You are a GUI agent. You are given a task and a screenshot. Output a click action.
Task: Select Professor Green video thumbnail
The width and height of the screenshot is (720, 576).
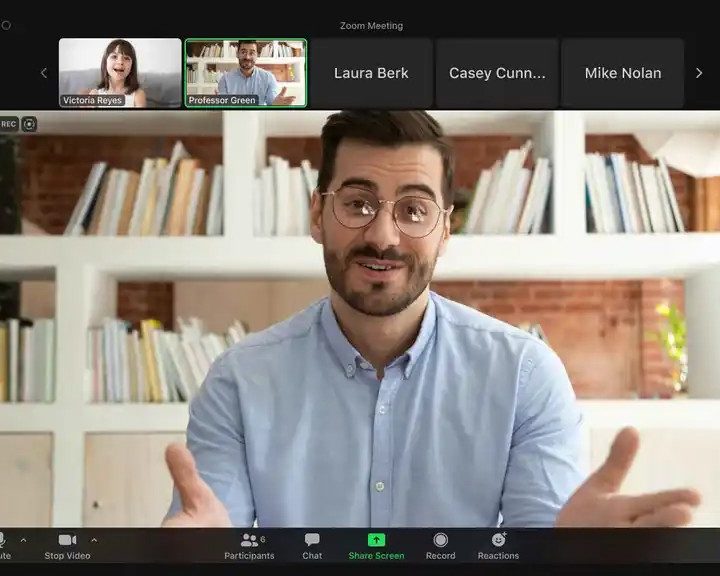[246, 73]
